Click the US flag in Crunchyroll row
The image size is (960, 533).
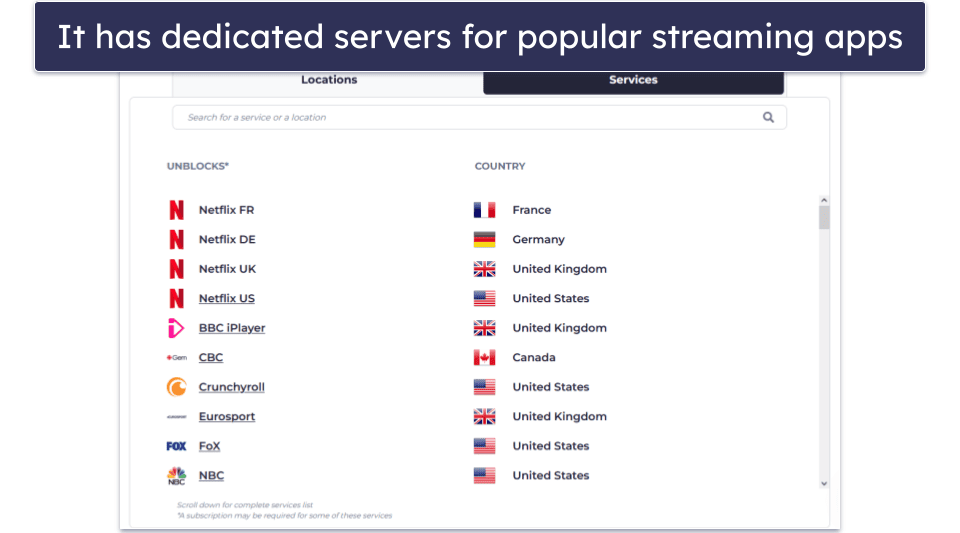(484, 387)
